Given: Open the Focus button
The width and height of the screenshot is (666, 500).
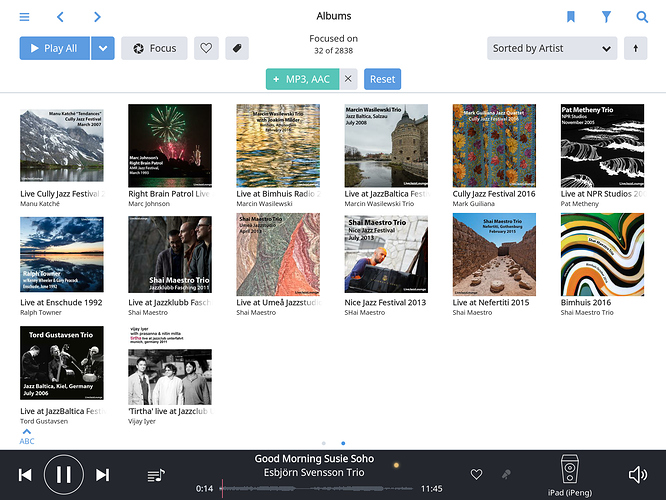Looking at the screenshot, I should pyautogui.click(x=154, y=48).
